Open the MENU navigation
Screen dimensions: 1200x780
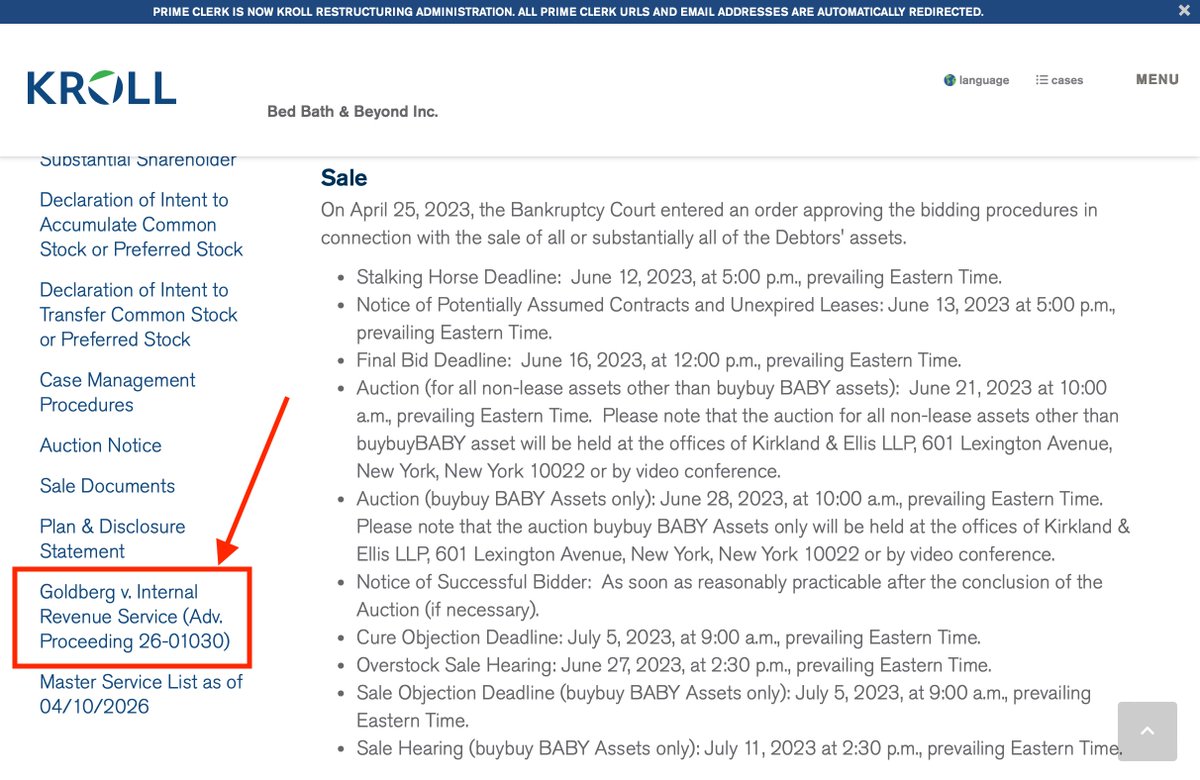[x=1157, y=79]
